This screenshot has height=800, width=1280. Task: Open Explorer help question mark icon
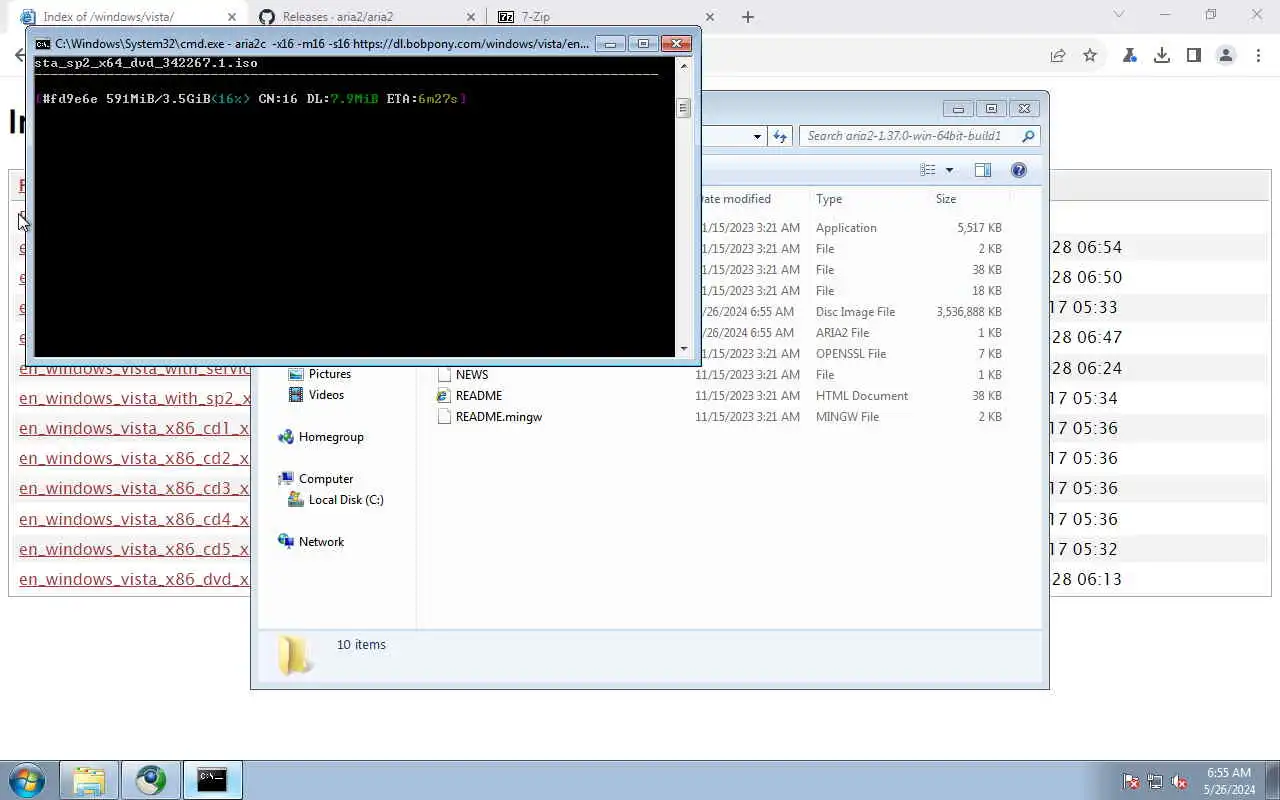point(1019,170)
